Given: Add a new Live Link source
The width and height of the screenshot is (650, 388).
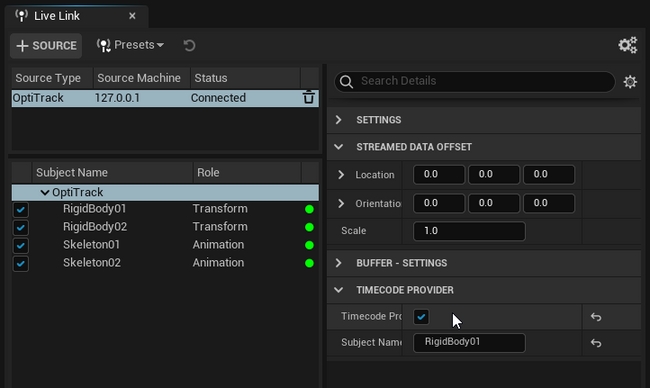Looking at the screenshot, I should (46, 46).
